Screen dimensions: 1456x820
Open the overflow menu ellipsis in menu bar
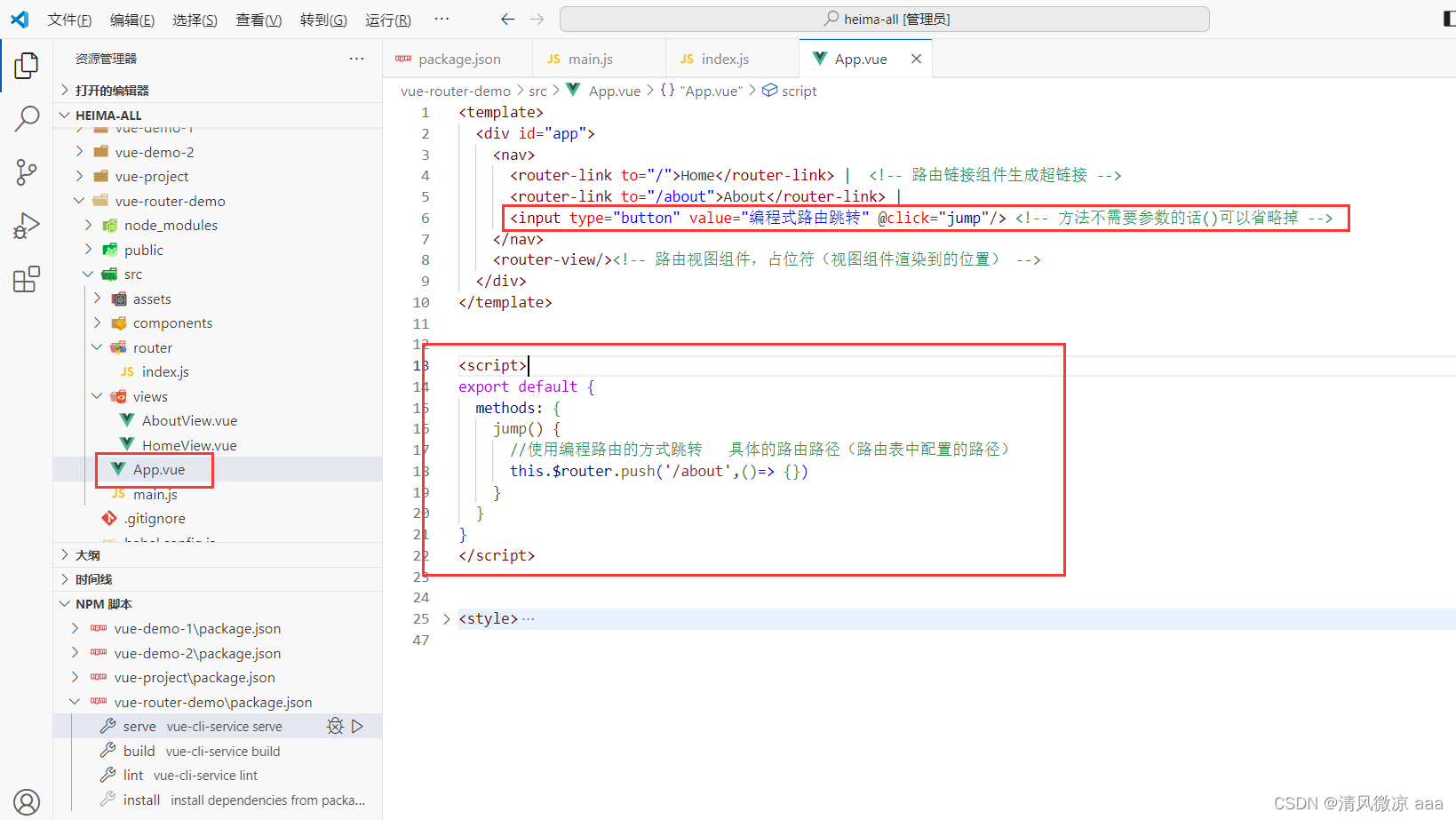[442, 19]
